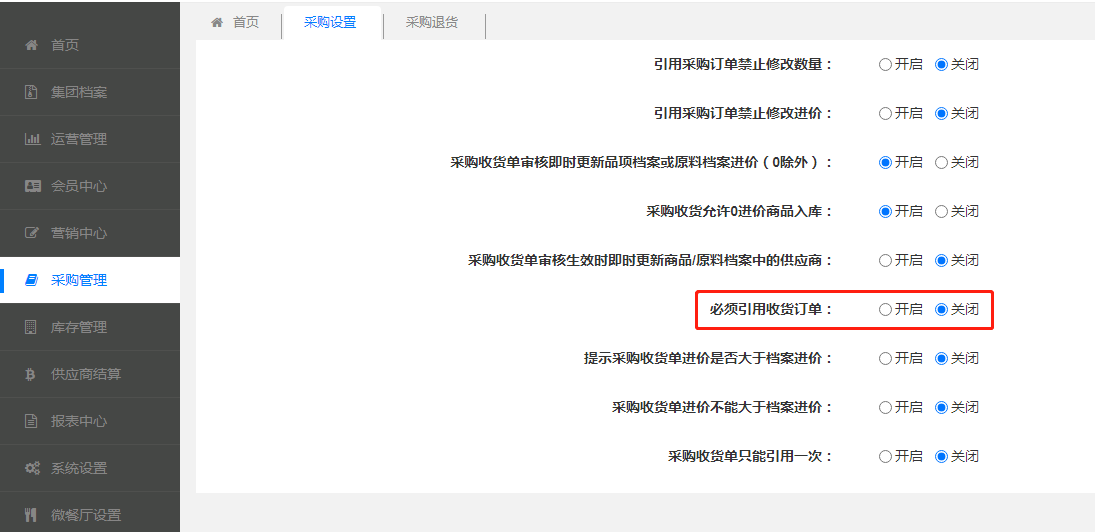The image size is (1095, 532).
Task: Click the 会员中心 ID card icon
Action: point(31,186)
